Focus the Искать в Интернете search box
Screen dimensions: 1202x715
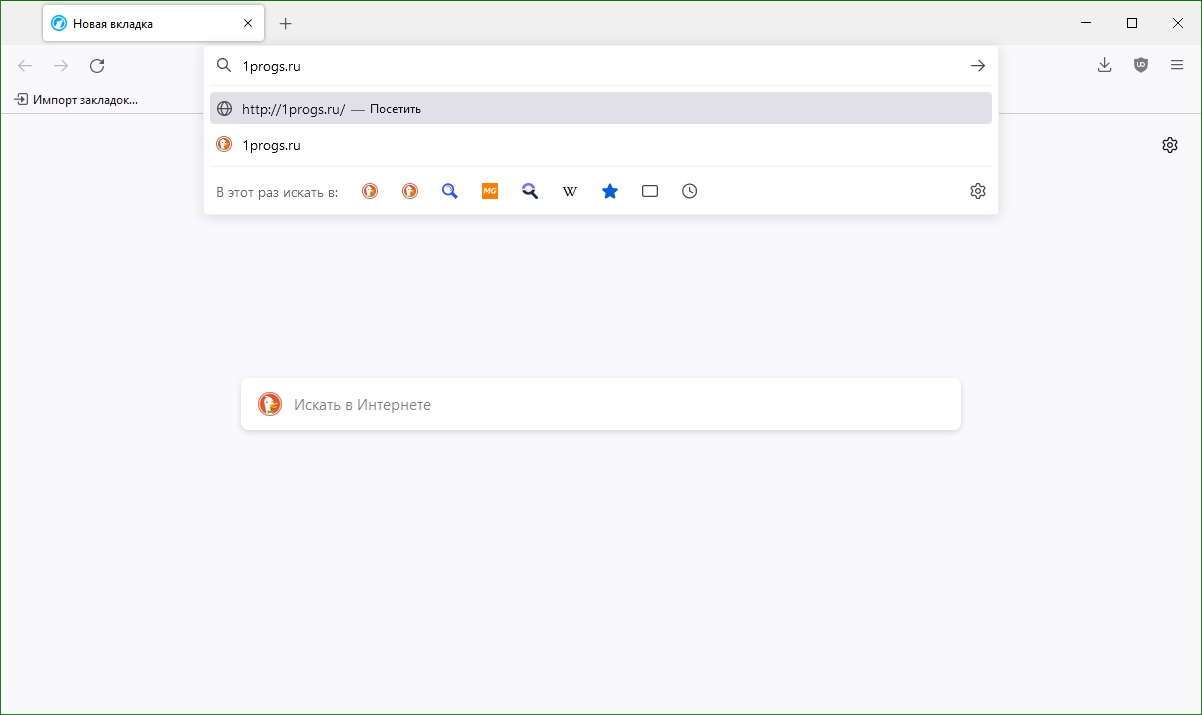601,404
